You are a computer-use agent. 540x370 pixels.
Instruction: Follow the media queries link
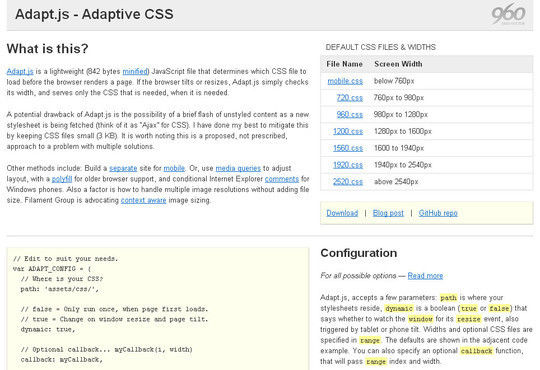pos(238,168)
